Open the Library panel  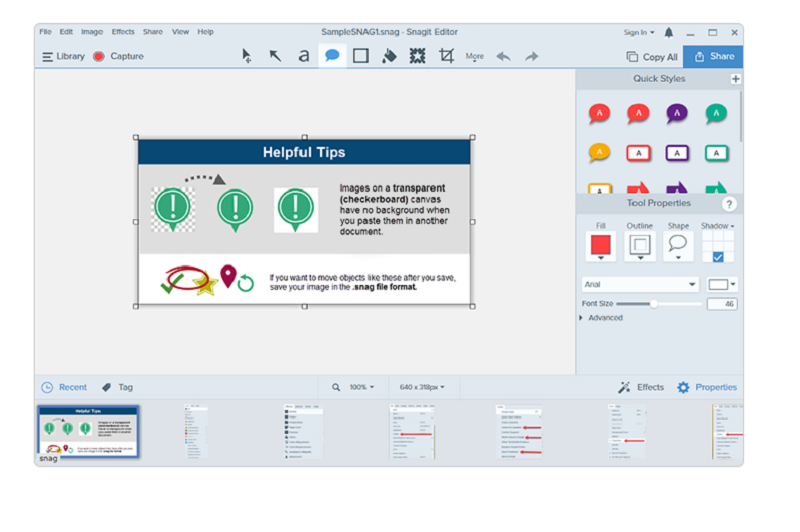(x=63, y=57)
